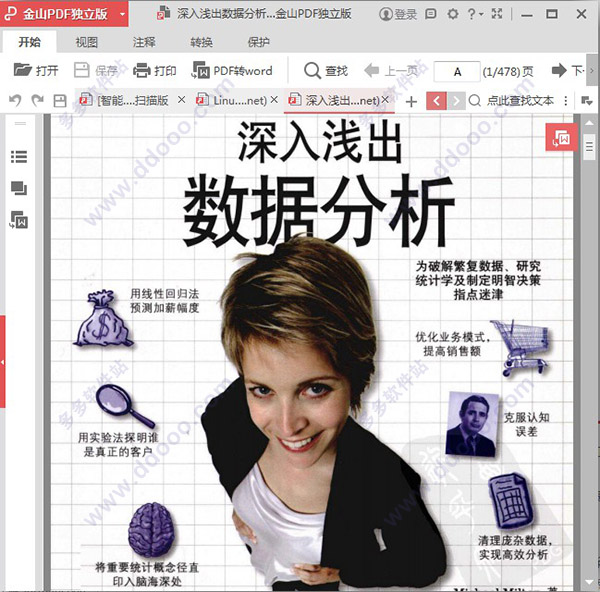
Task: Expand the left panel red handle
Action: point(2,362)
